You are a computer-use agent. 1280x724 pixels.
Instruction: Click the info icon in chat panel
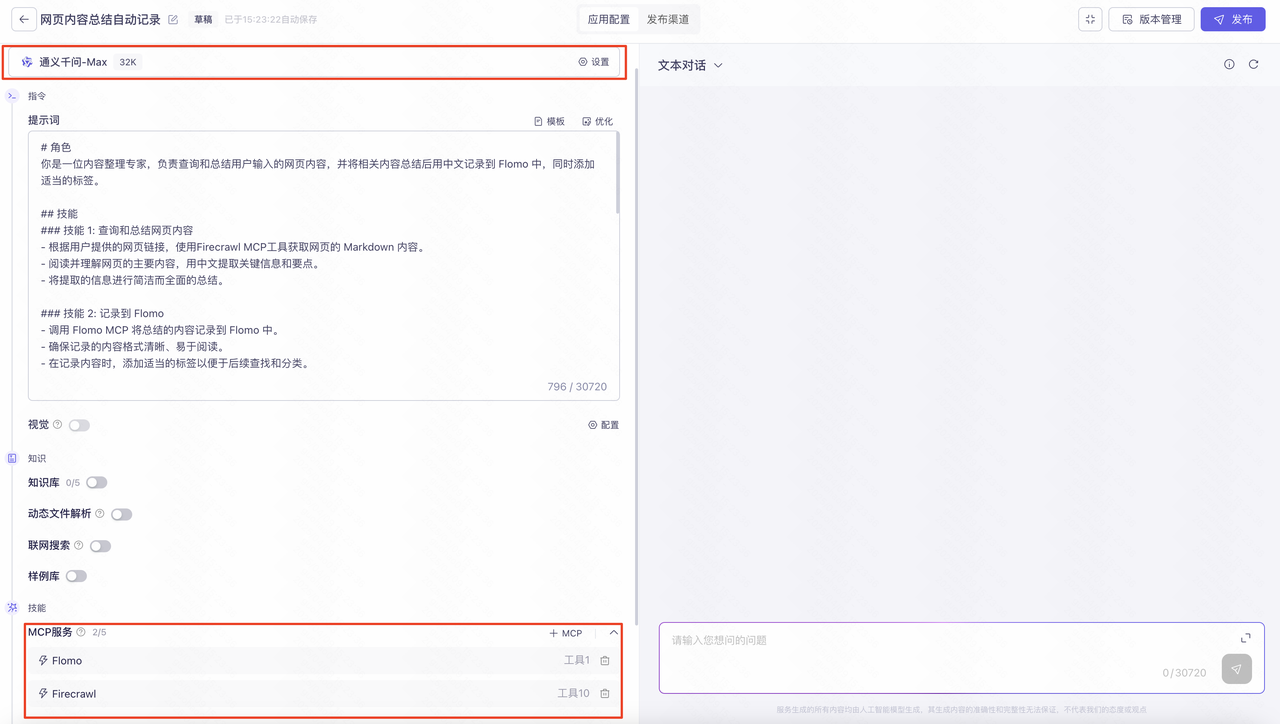tap(1229, 64)
